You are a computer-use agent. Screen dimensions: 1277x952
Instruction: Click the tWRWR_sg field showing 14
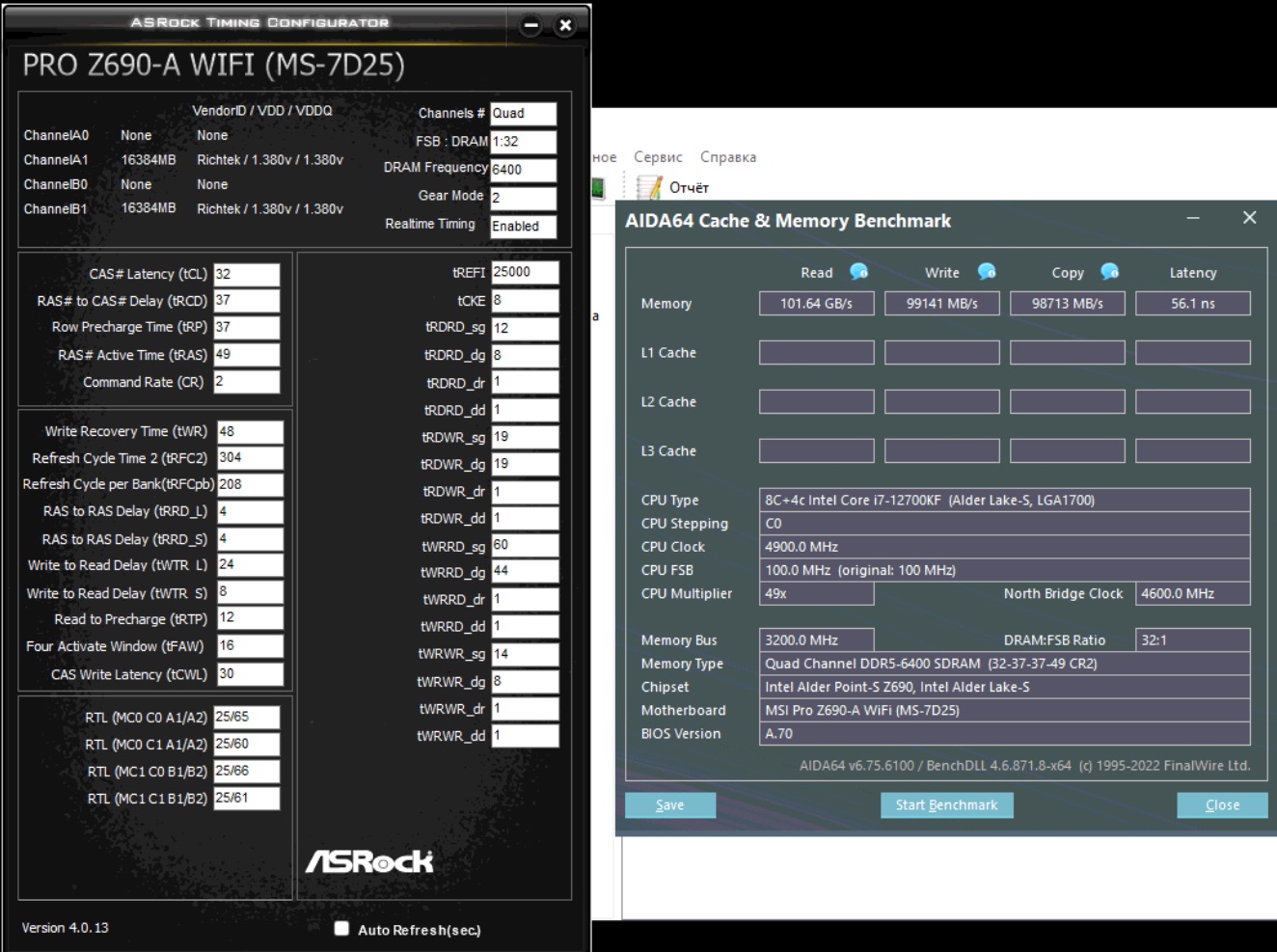coord(525,654)
